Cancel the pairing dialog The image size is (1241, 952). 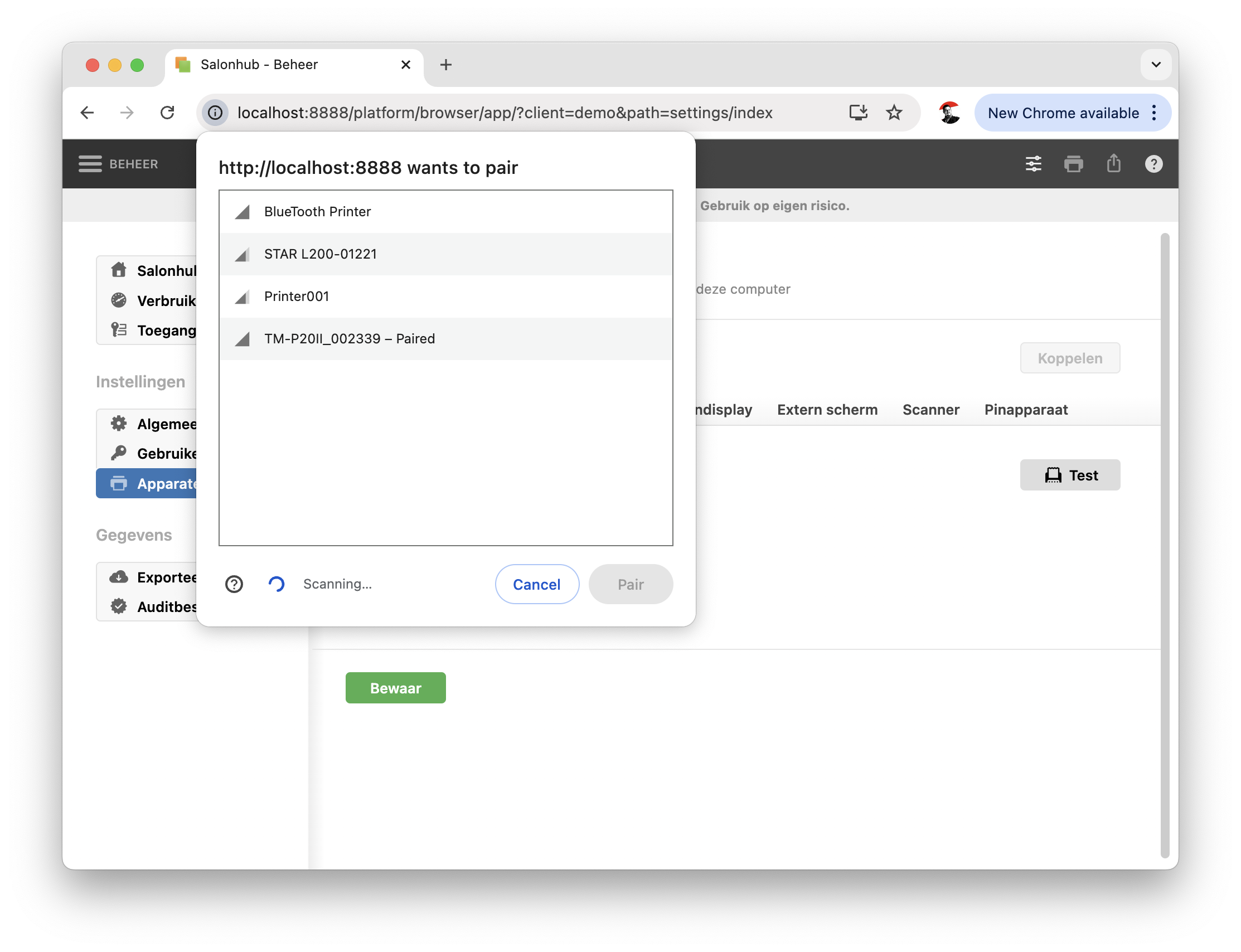click(x=537, y=584)
